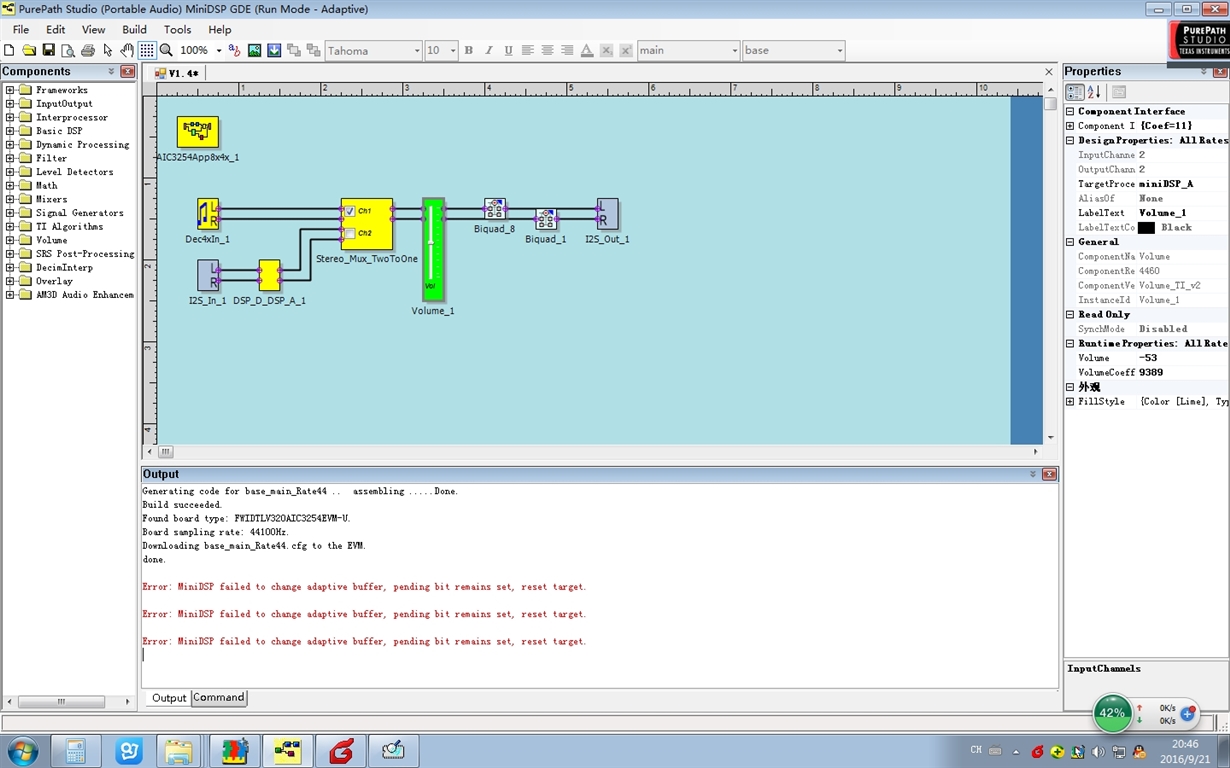Click the grid display toolbar icon

[x=148, y=50]
